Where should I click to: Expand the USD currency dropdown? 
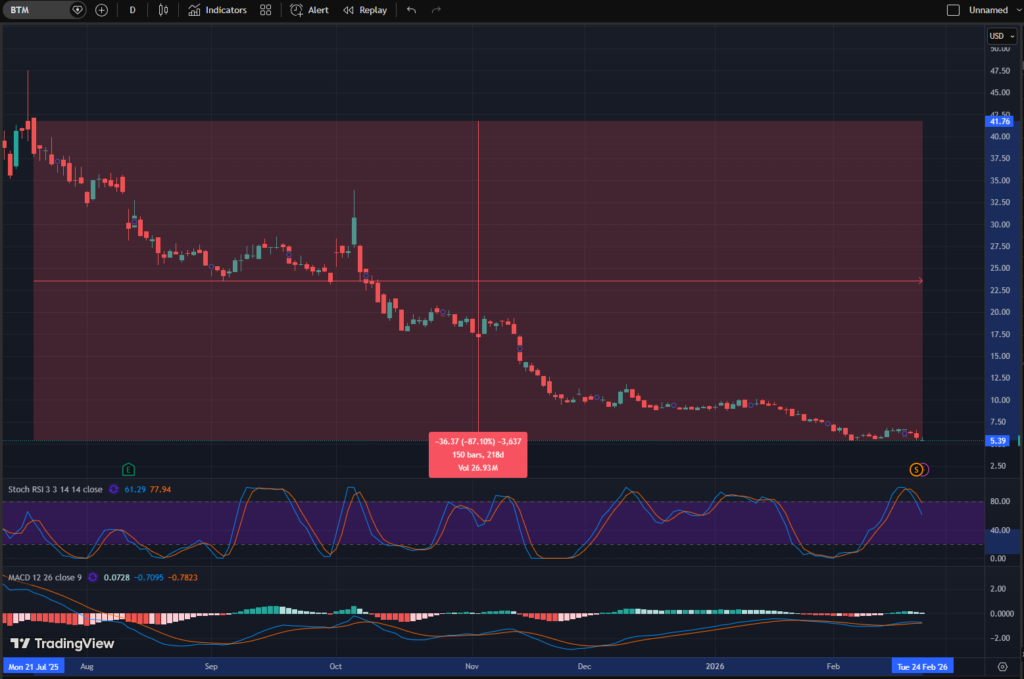pyautogui.click(x=1001, y=36)
